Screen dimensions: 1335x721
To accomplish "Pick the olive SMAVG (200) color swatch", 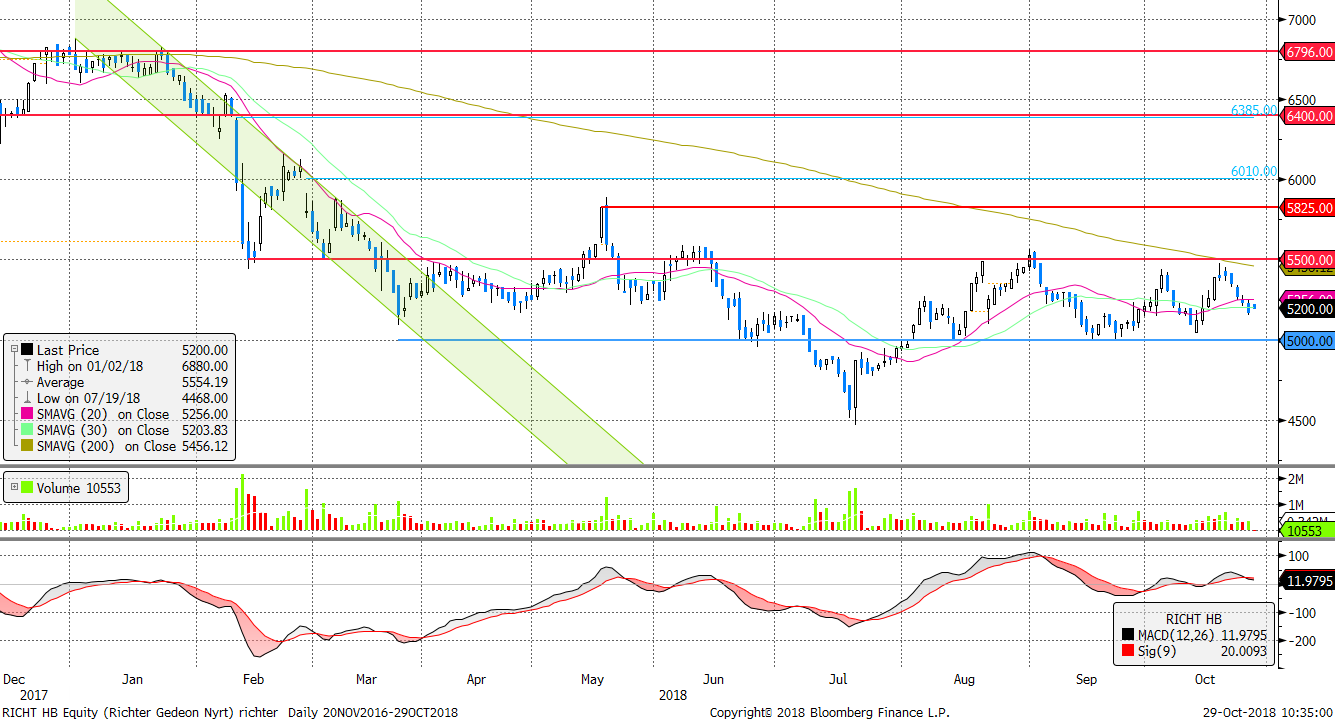I will (x=27, y=446).
